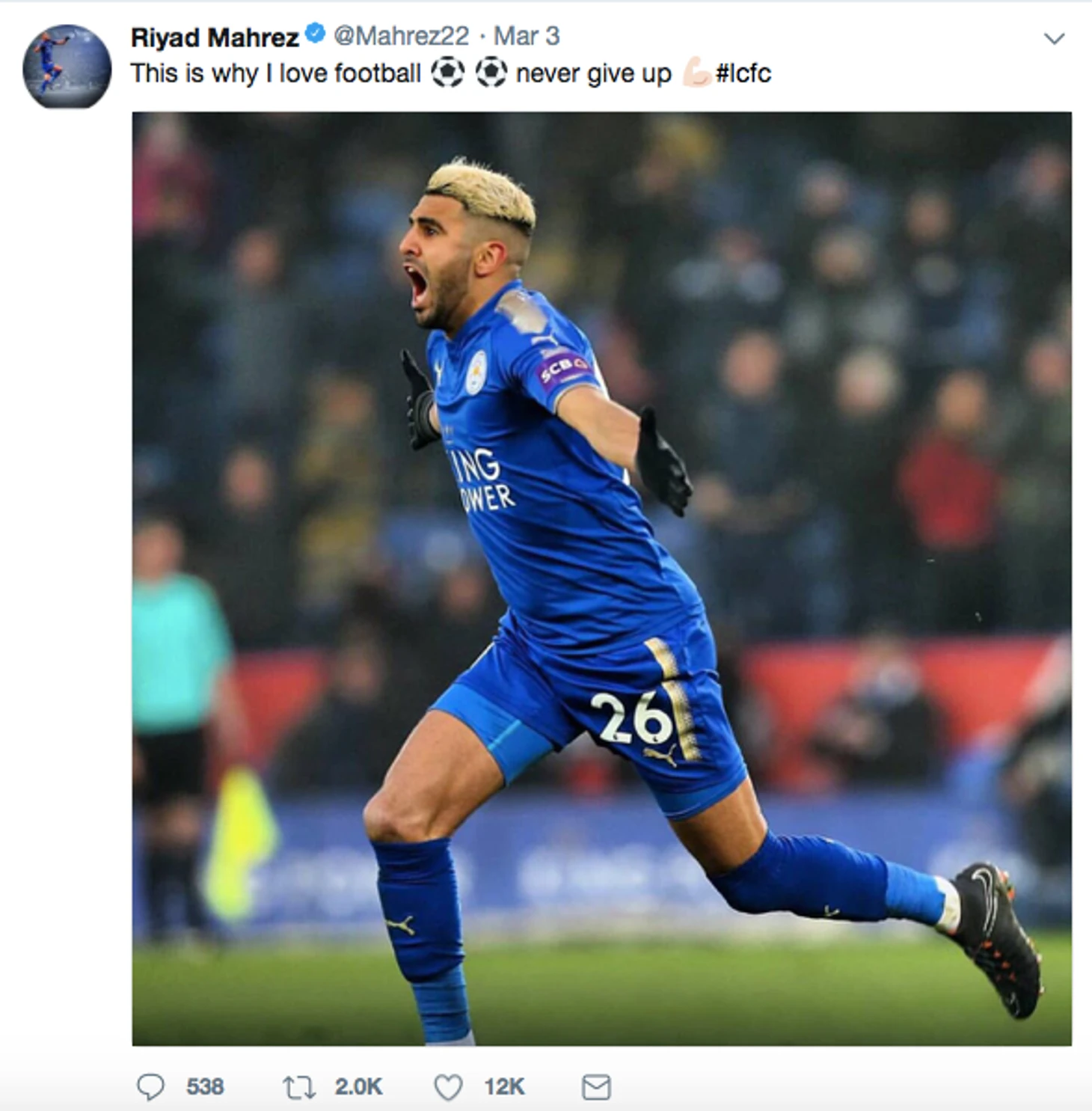1092x1111 pixels.
Task: Share the tweet via the envelope icon
Action: click(x=596, y=1087)
